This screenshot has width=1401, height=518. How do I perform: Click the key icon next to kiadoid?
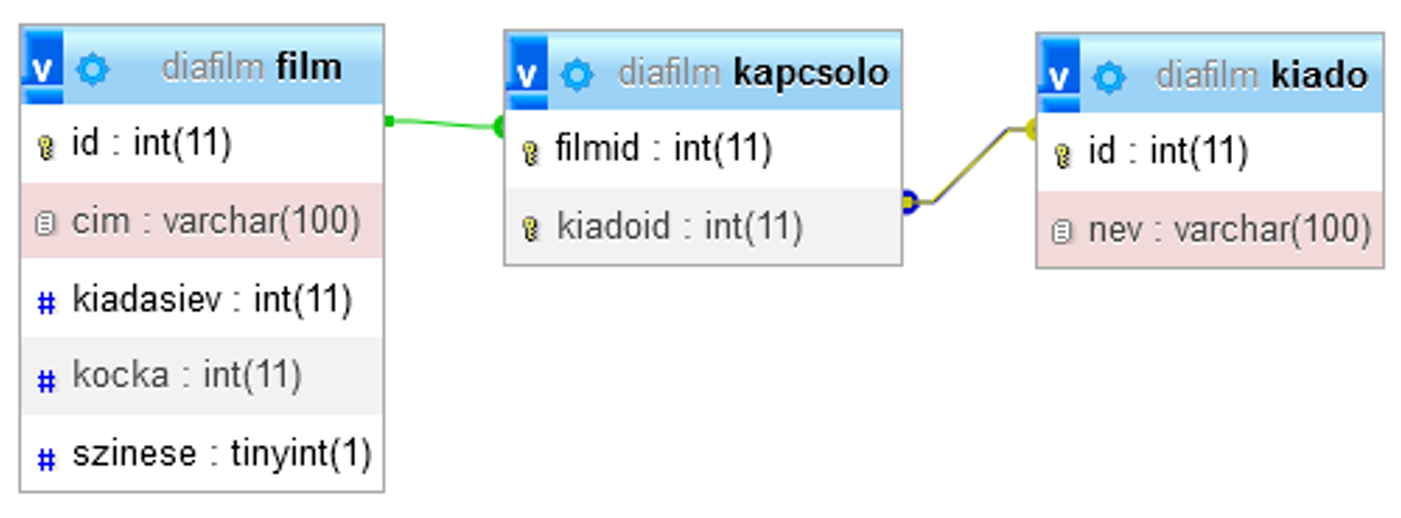click(x=530, y=229)
